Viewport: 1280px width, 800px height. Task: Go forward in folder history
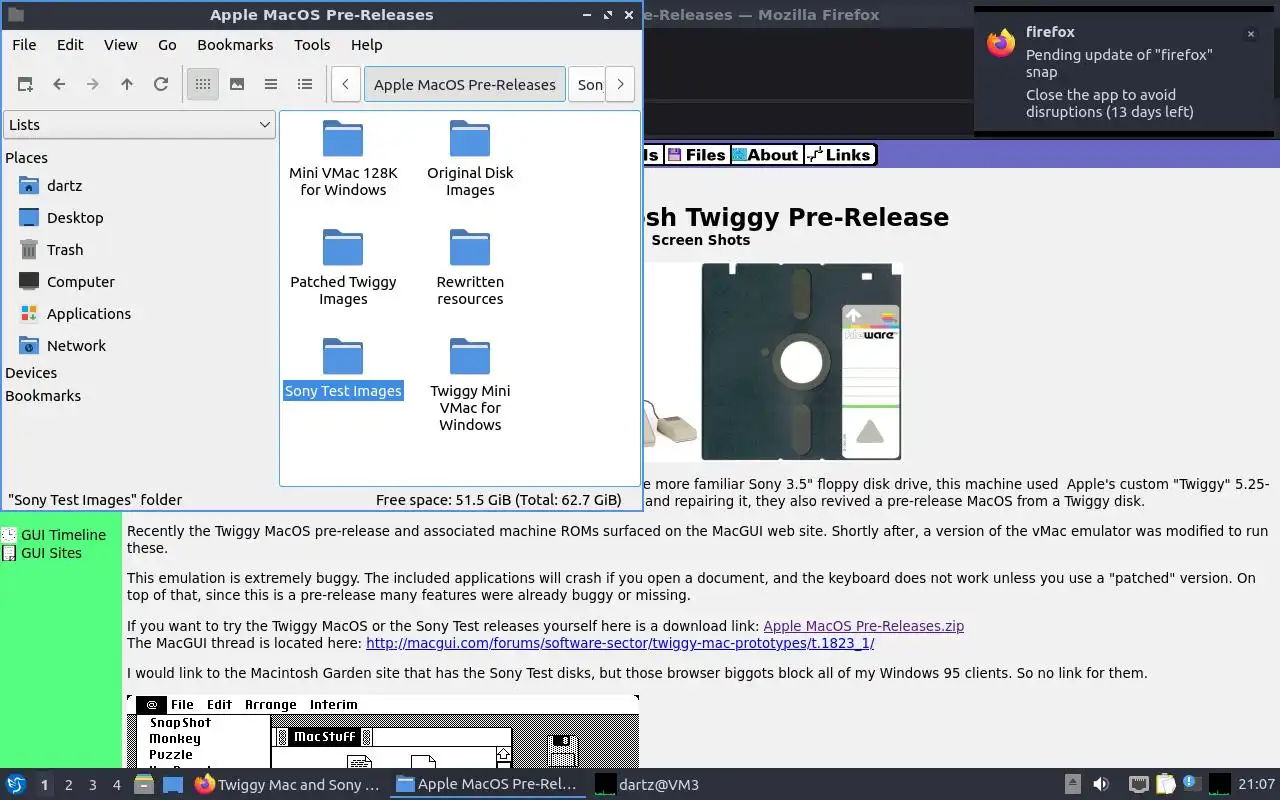93,85
